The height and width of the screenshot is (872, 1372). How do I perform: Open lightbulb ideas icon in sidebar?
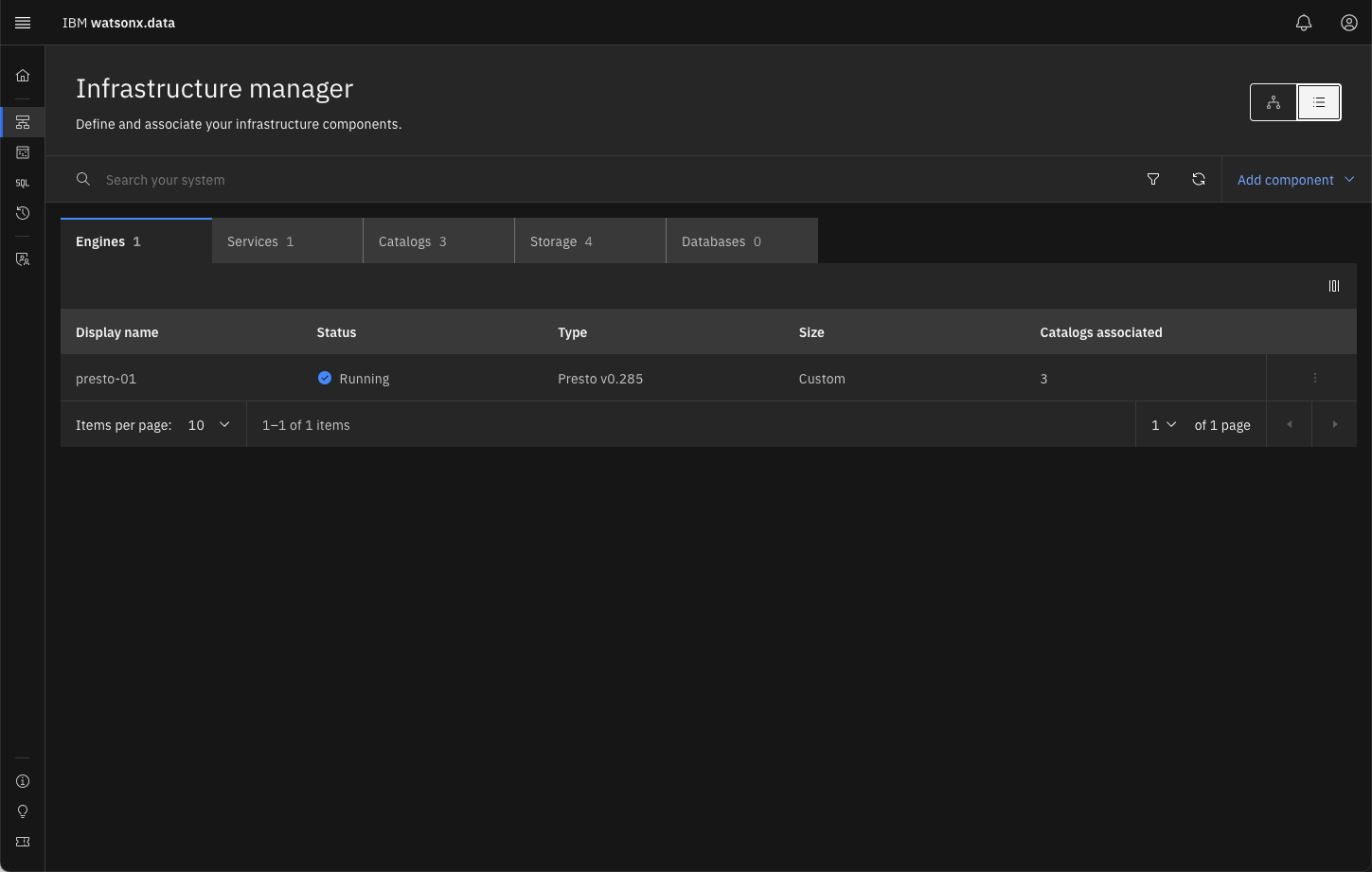pyautogui.click(x=23, y=811)
